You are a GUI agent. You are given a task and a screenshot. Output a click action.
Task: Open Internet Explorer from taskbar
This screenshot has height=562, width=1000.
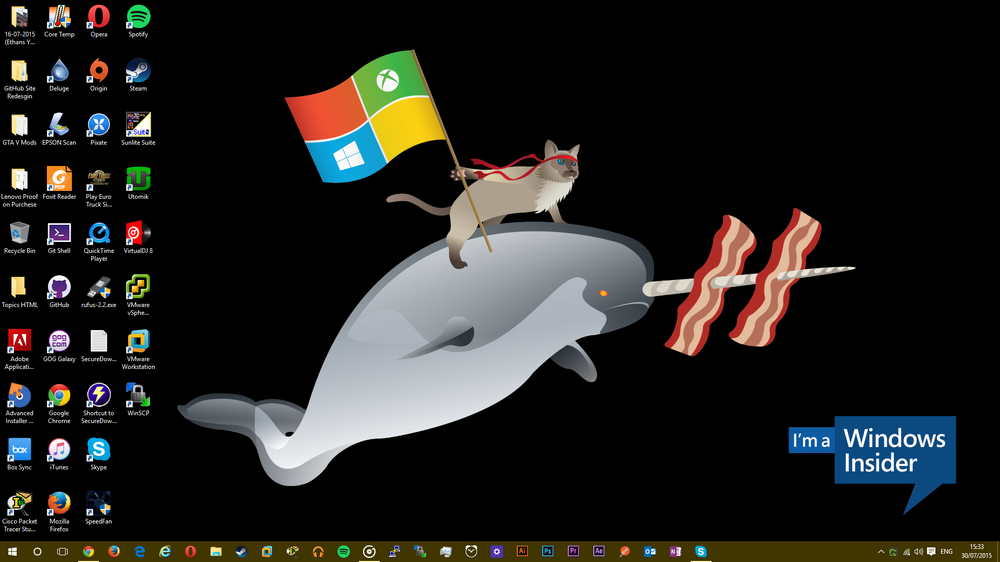165,551
